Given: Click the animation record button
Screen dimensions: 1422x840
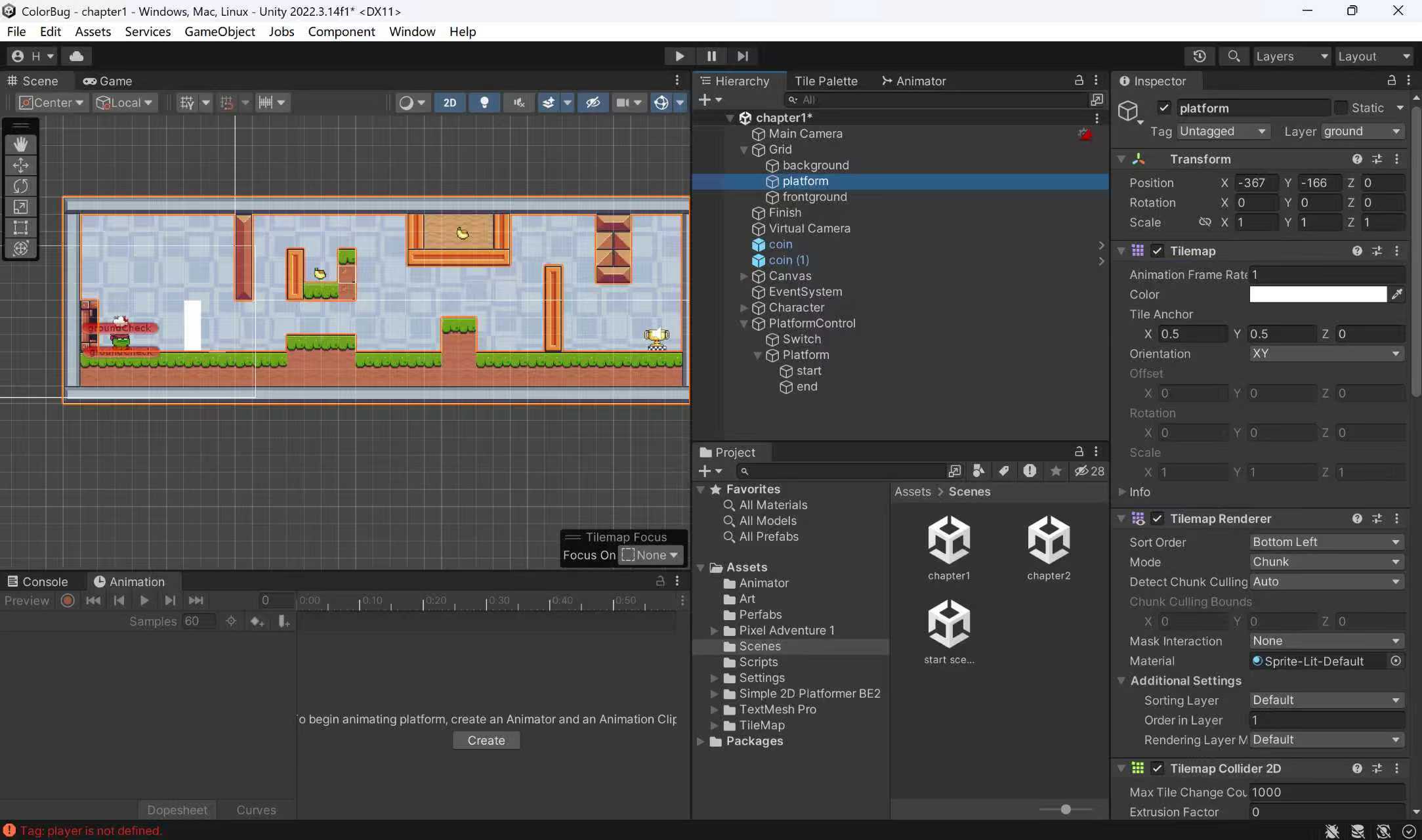Looking at the screenshot, I should [67, 600].
